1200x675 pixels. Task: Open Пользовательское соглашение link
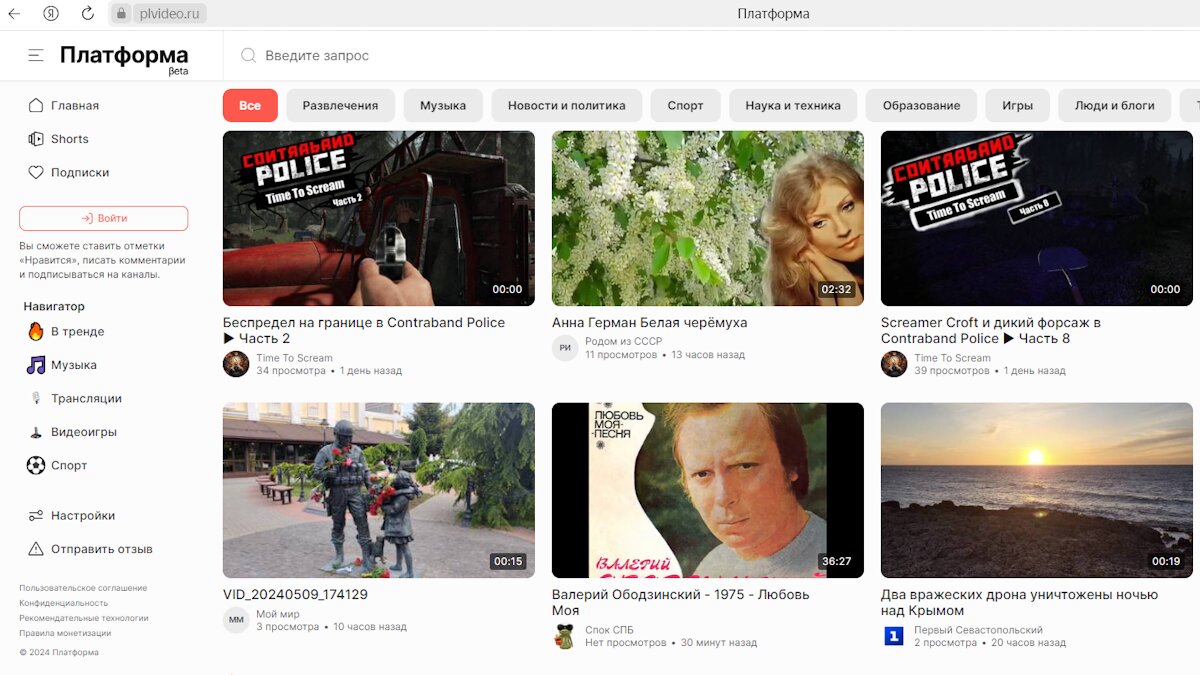(83, 588)
